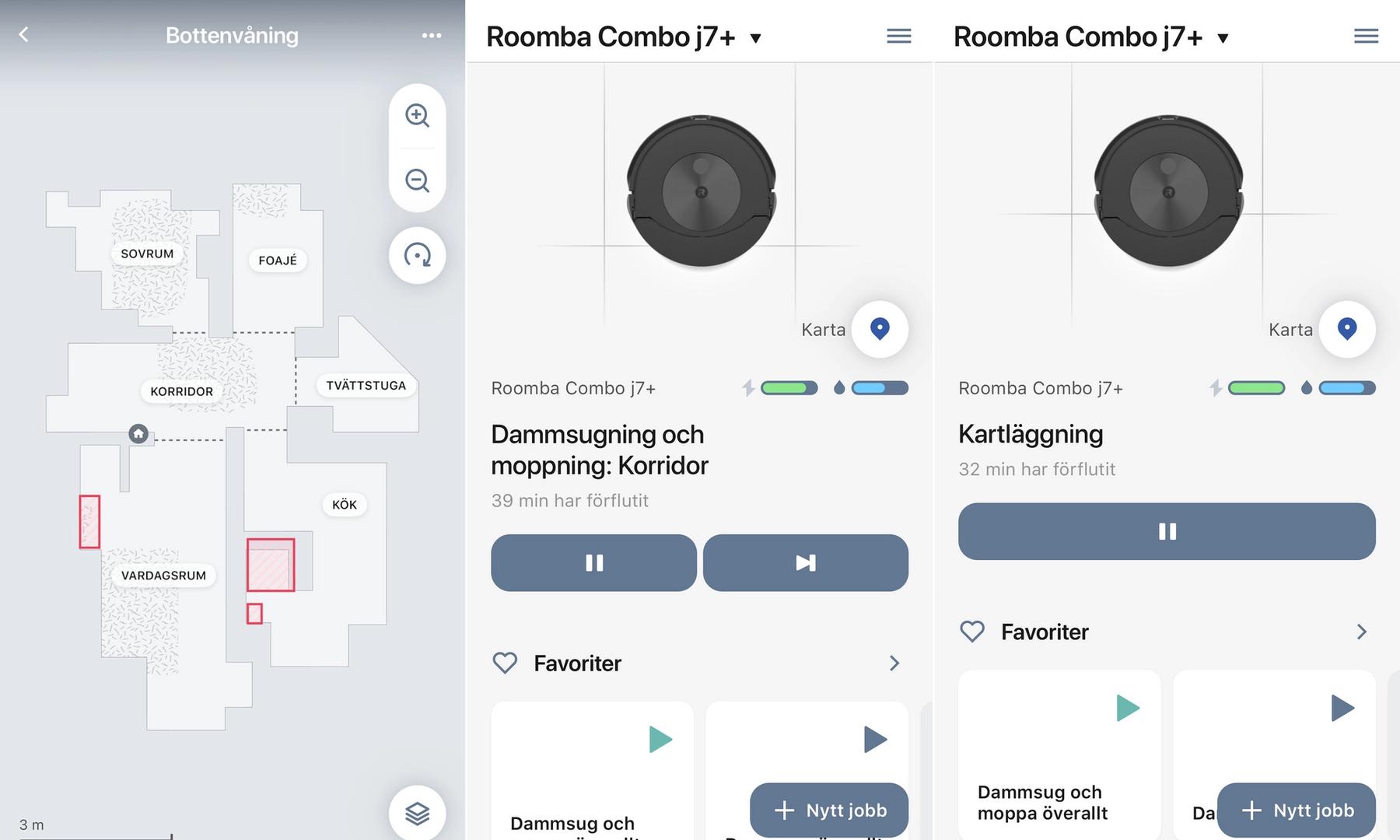The width and height of the screenshot is (1400, 840).
Task: Tap the Karta label on the Korridor job screen
Action: (823, 330)
